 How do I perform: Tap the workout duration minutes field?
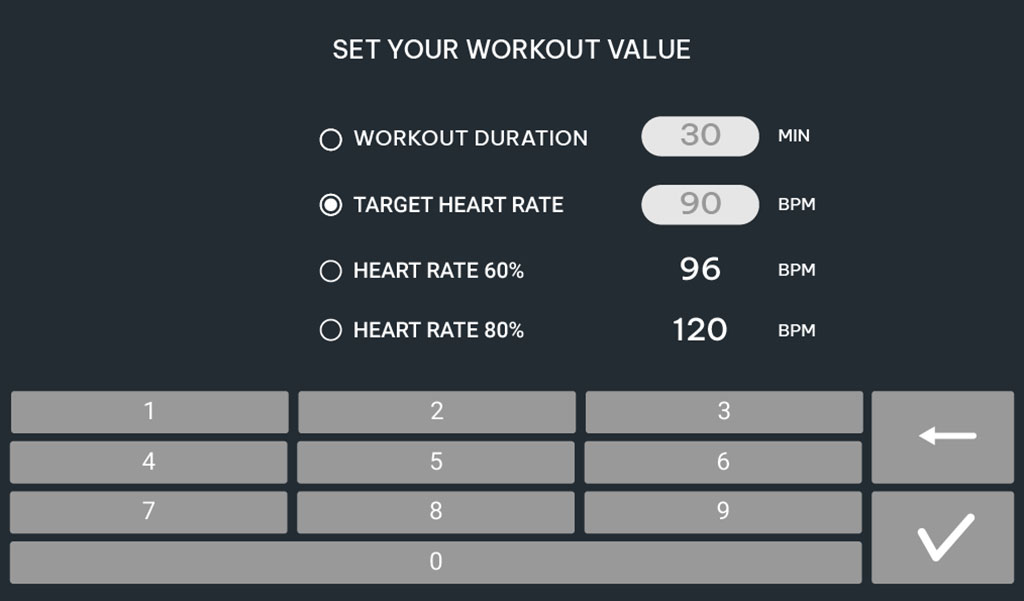pyautogui.click(x=700, y=136)
